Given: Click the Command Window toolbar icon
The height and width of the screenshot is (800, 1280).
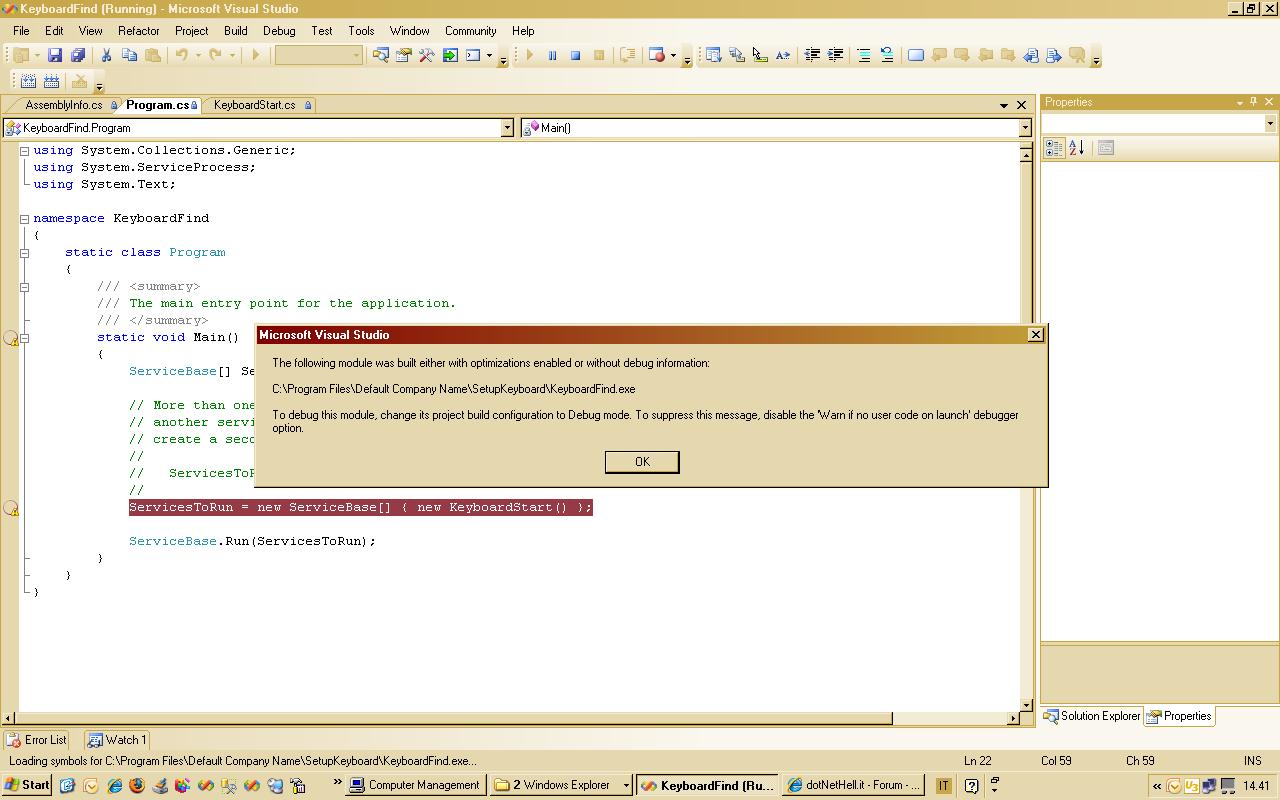Looking at the screenshot, I should [473, 55].
